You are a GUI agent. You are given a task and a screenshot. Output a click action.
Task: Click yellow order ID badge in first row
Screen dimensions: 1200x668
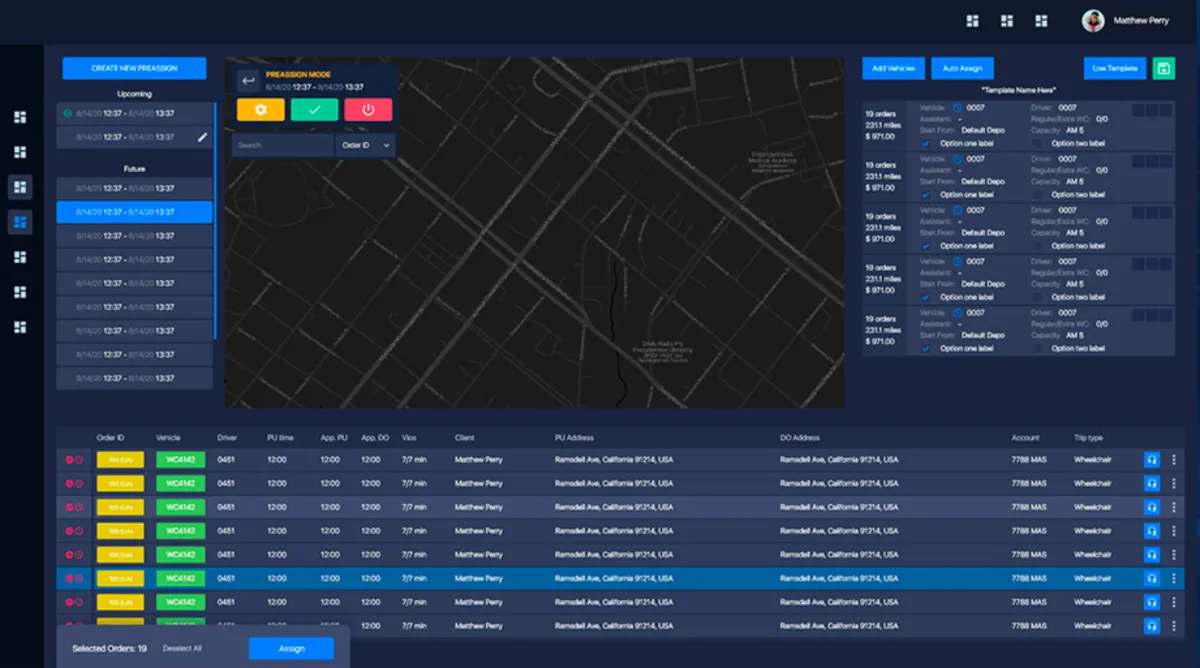pyautogui.click(x=120, y=459)
